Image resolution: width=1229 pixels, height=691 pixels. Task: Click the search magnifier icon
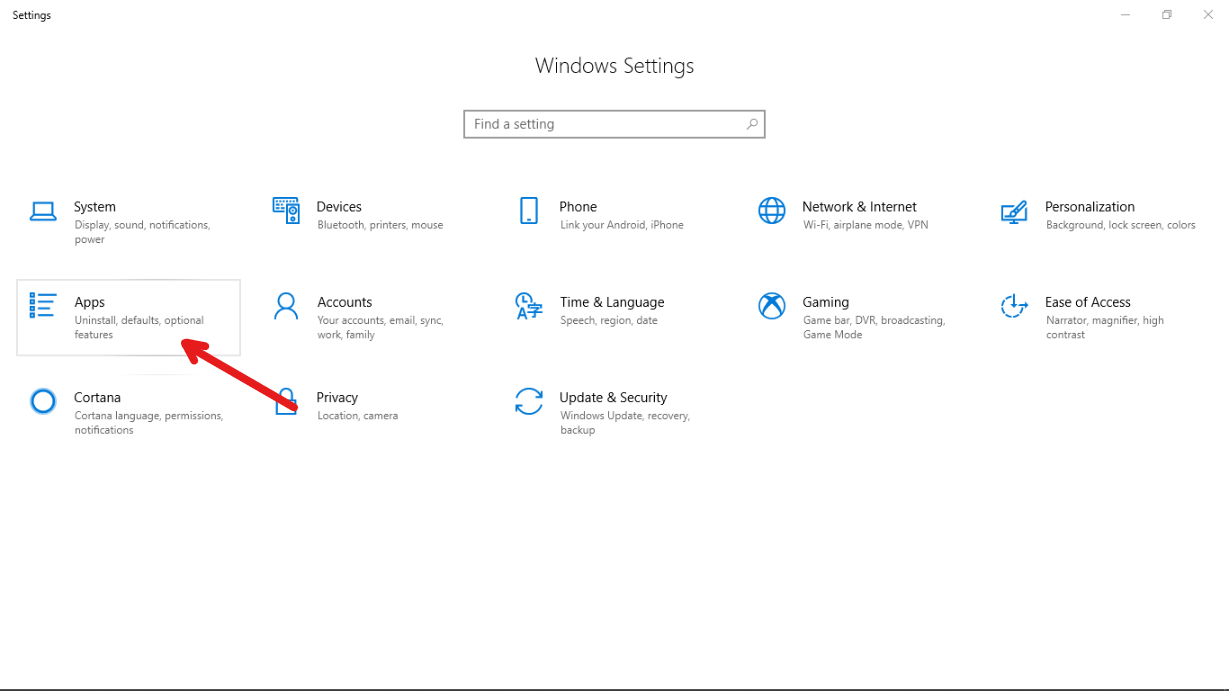tap(752, 124)
